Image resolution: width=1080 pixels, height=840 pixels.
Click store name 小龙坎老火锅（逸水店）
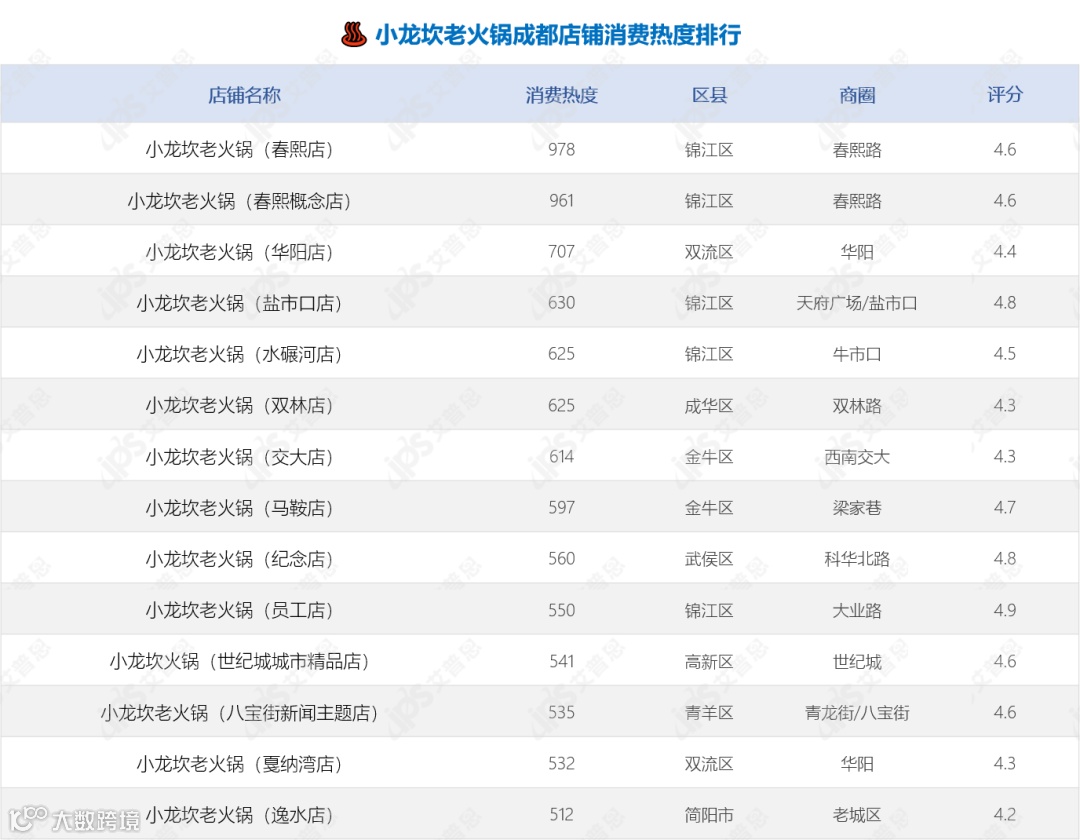239,815
